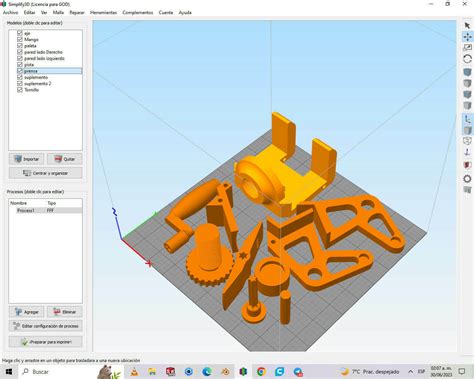Switch to default view cube

point(467,72)
